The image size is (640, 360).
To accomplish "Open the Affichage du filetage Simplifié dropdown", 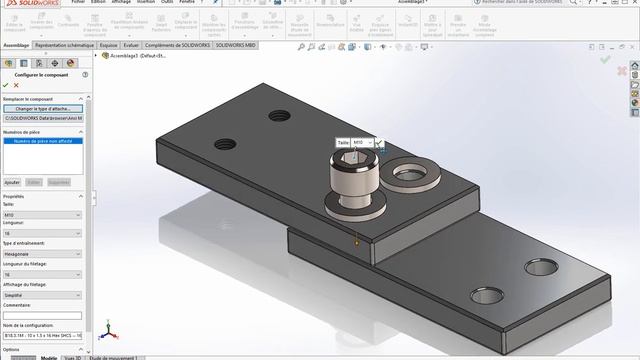I will pyautogui.click(x=42, y=295).
